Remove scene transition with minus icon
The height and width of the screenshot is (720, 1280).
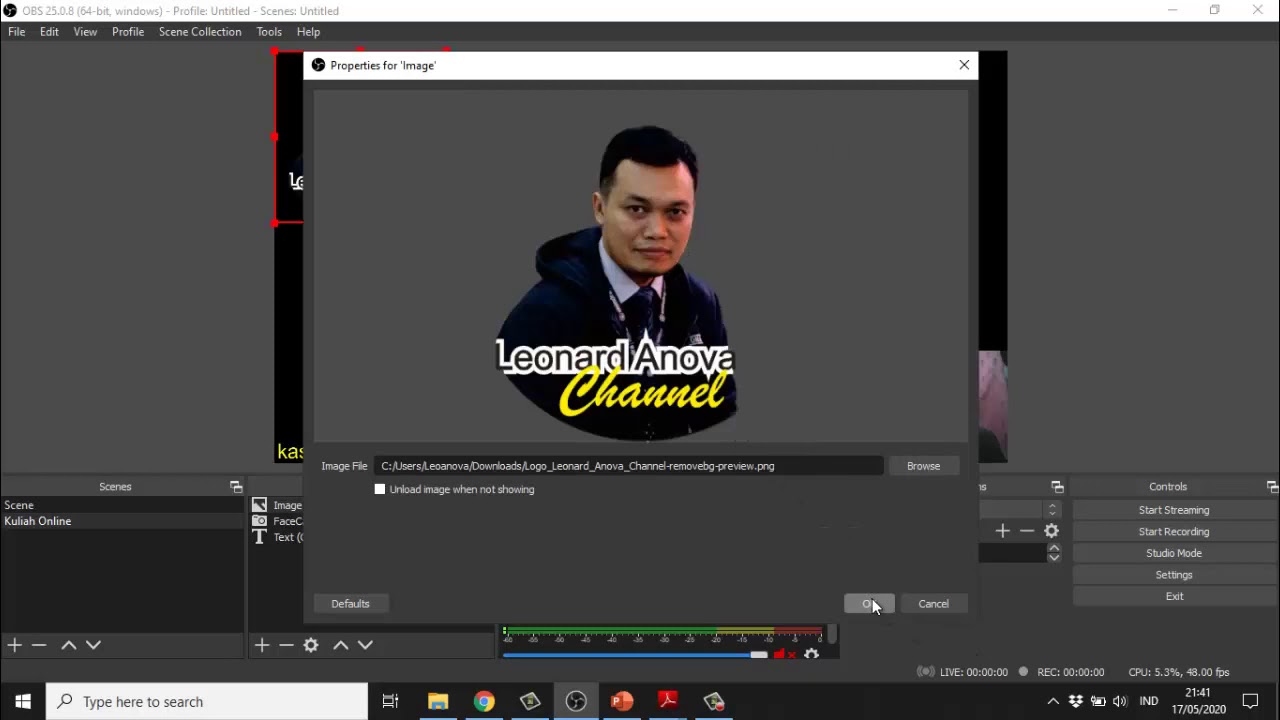(x=1027, y=531)
